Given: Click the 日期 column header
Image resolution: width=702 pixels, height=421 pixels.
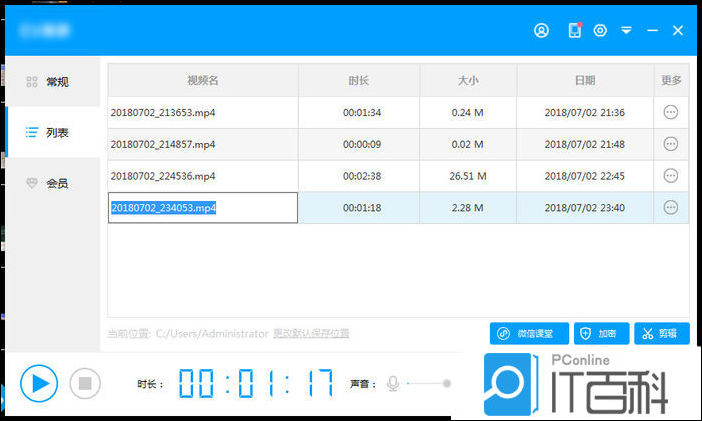Looking at the screenshot, I should coord(585,81).
